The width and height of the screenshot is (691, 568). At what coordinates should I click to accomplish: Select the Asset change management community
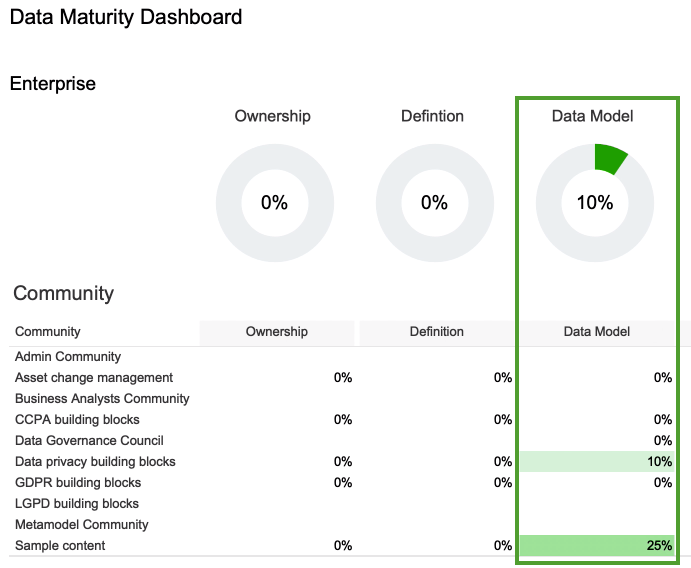click(x=94, y=378)
